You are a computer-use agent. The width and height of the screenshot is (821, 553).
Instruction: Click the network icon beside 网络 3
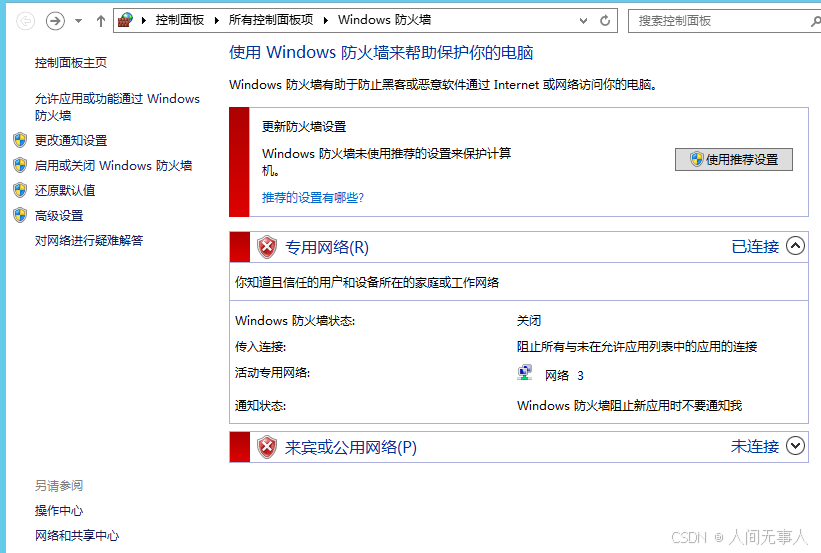pyautogui.click(x=525, y=373)
